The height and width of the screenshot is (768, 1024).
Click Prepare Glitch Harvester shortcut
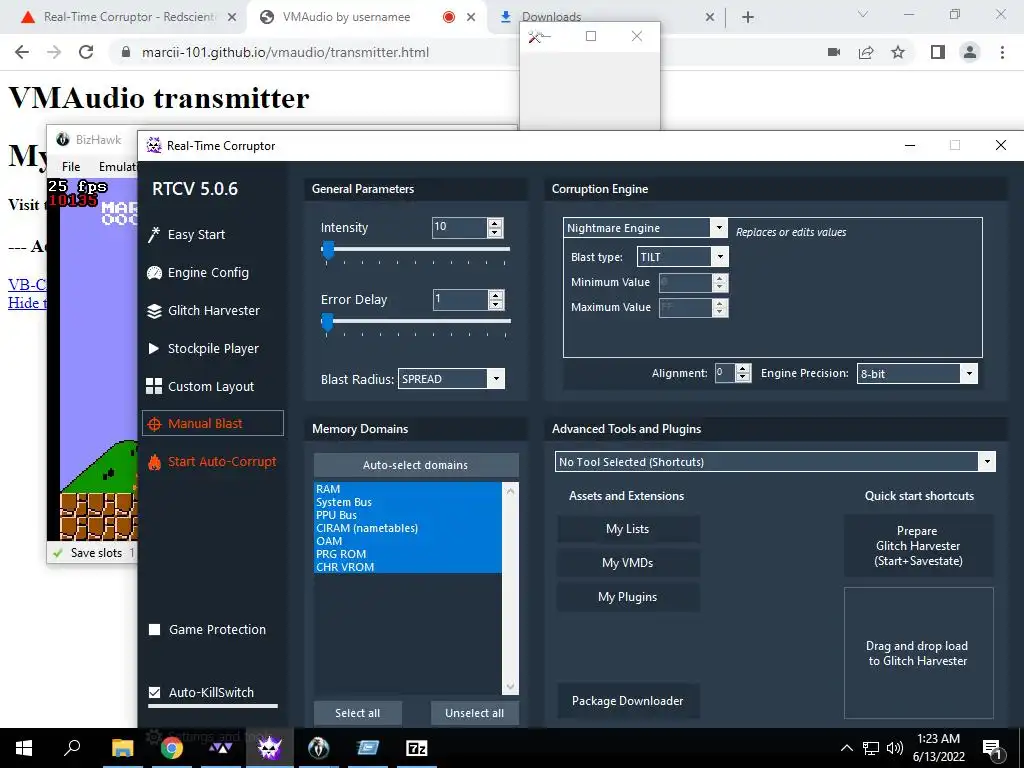[x=918, y=546]
